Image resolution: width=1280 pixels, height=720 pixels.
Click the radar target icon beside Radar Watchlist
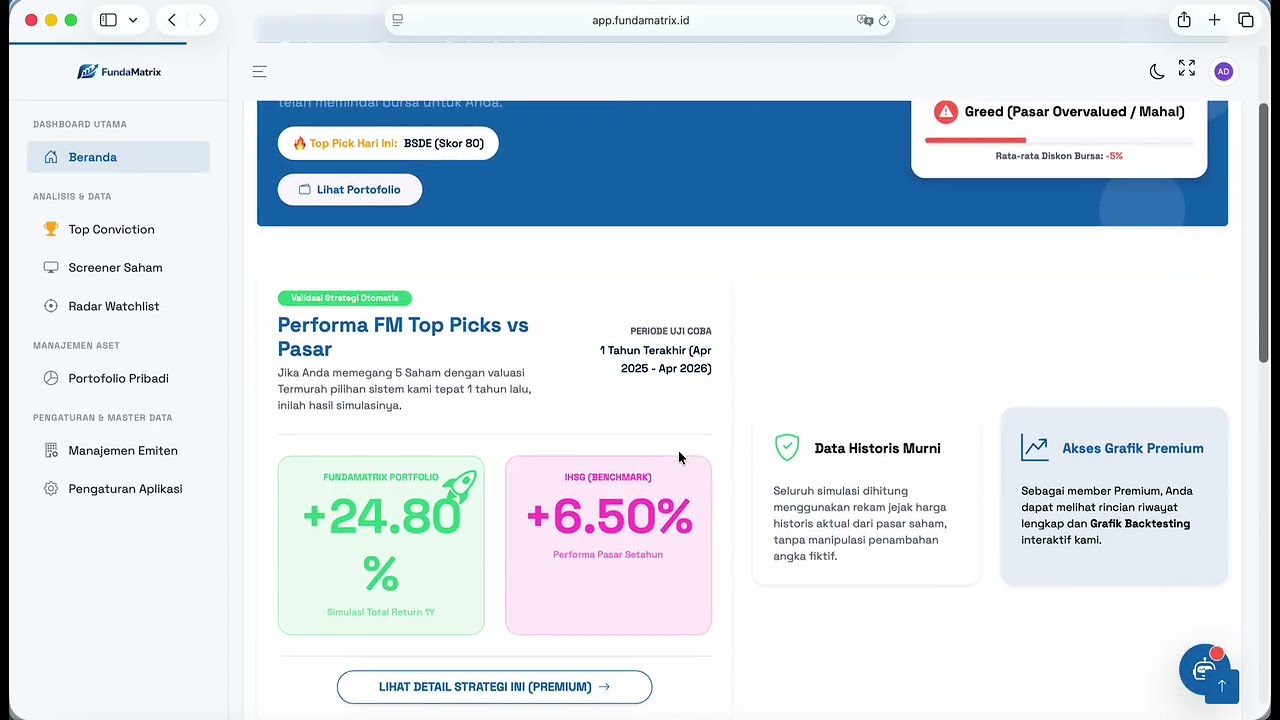pos(51,306)
